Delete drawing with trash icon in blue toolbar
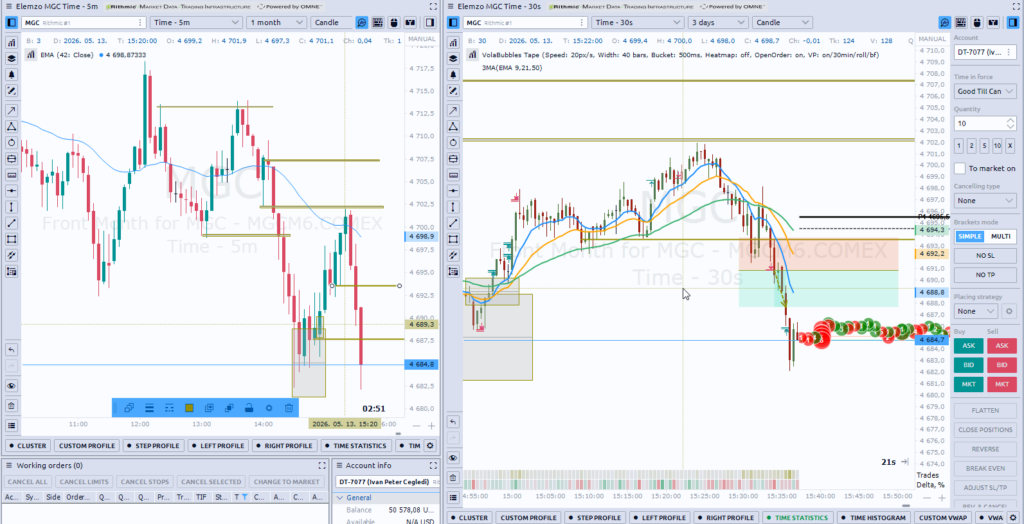 click(x=288, y=408)
